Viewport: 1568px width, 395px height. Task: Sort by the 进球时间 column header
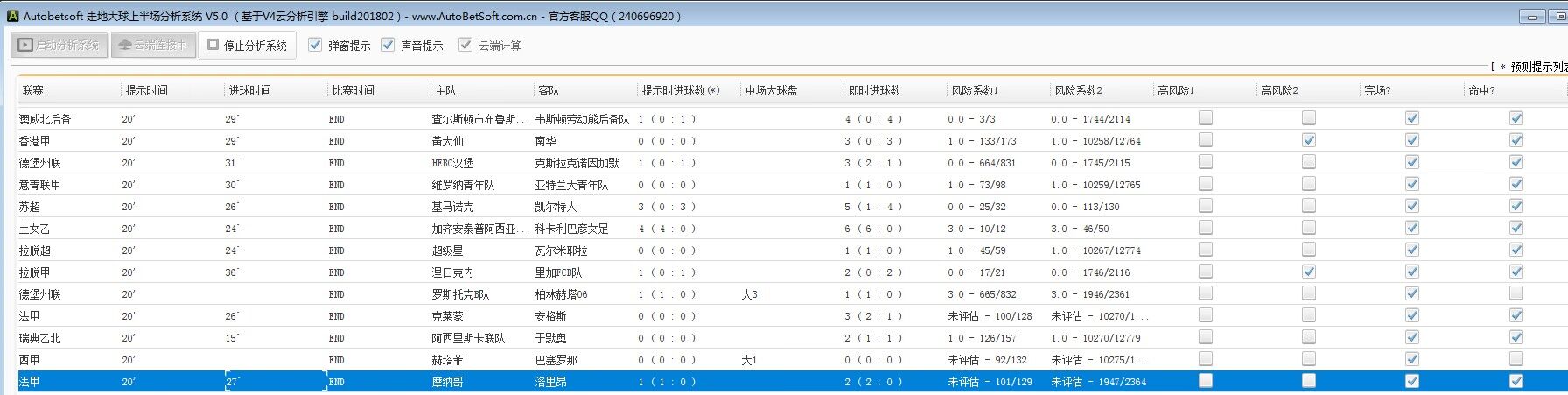click(x=249, y=90)
